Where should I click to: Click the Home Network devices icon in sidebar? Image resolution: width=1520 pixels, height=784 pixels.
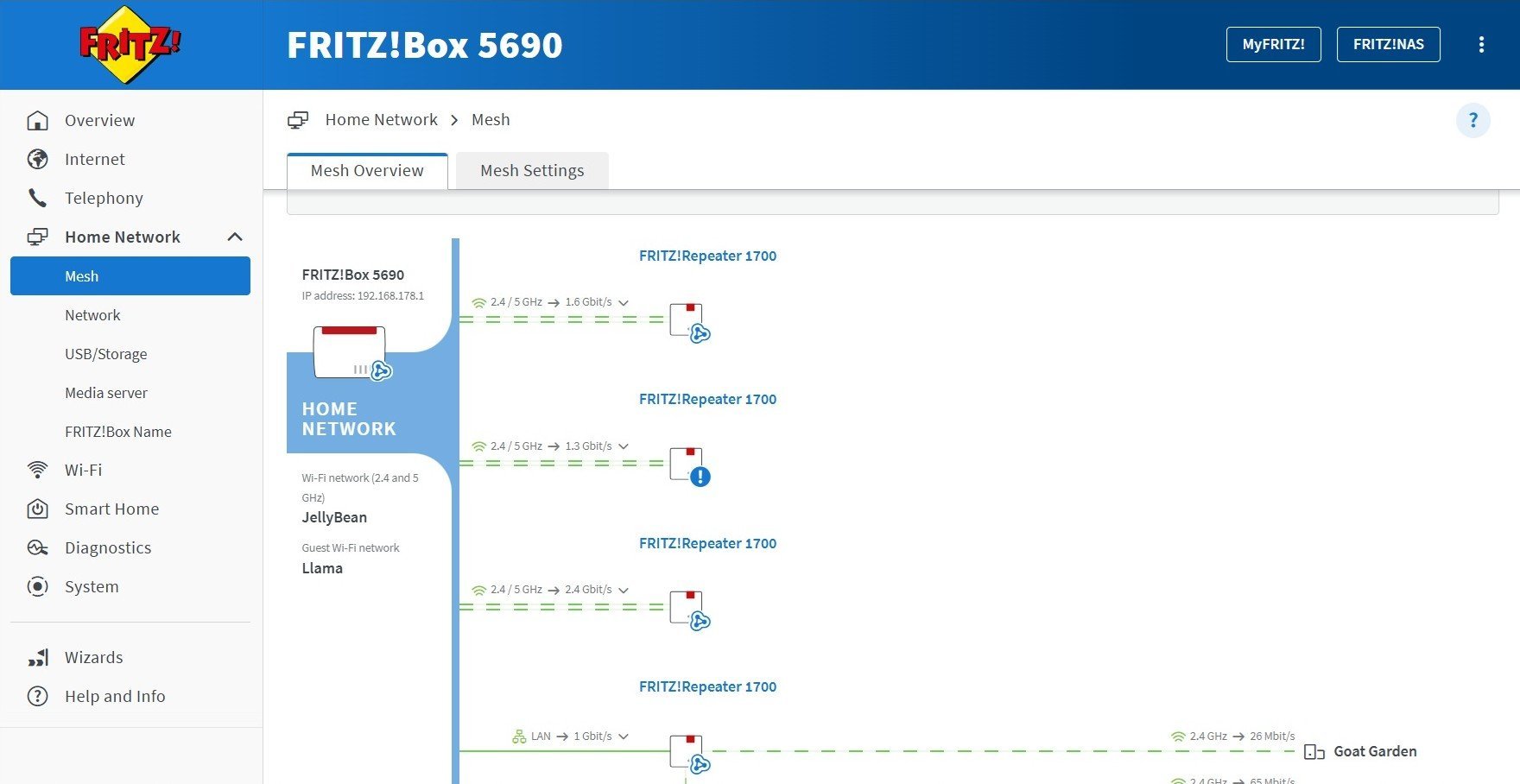[37, 237]
